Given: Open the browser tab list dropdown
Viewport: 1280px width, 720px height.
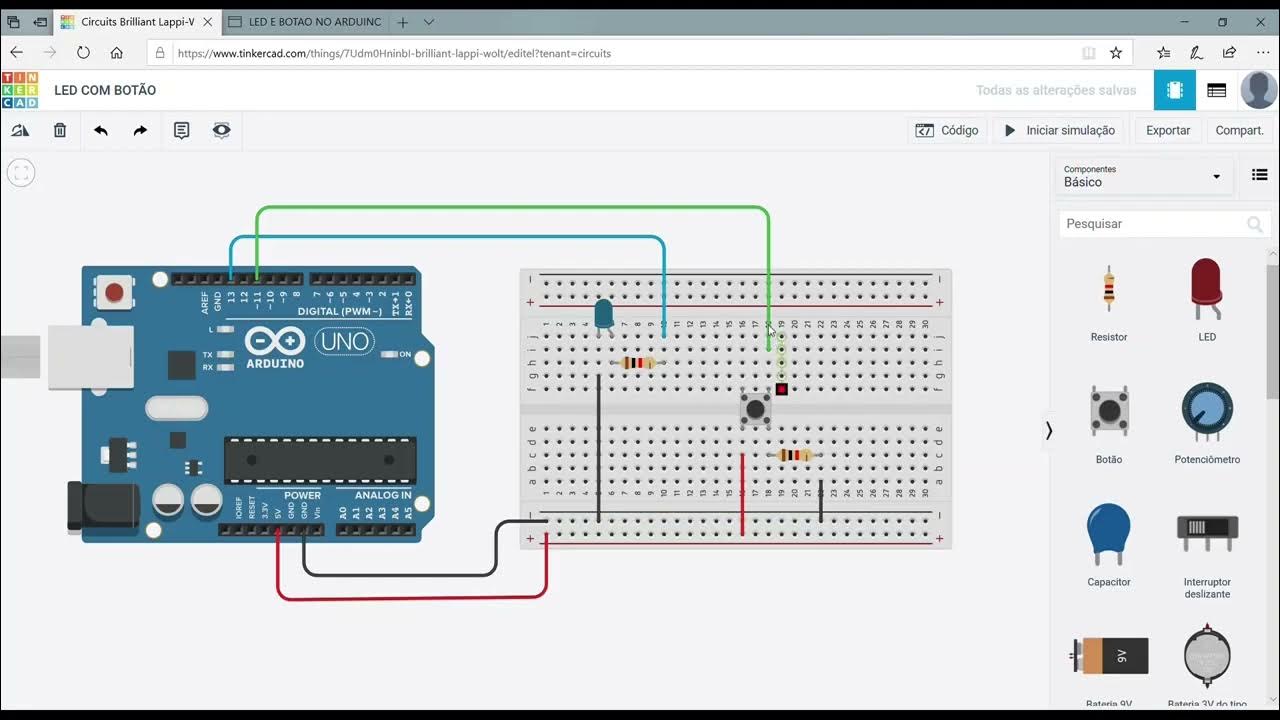Looking at the screenshot, I should (429, 22).
